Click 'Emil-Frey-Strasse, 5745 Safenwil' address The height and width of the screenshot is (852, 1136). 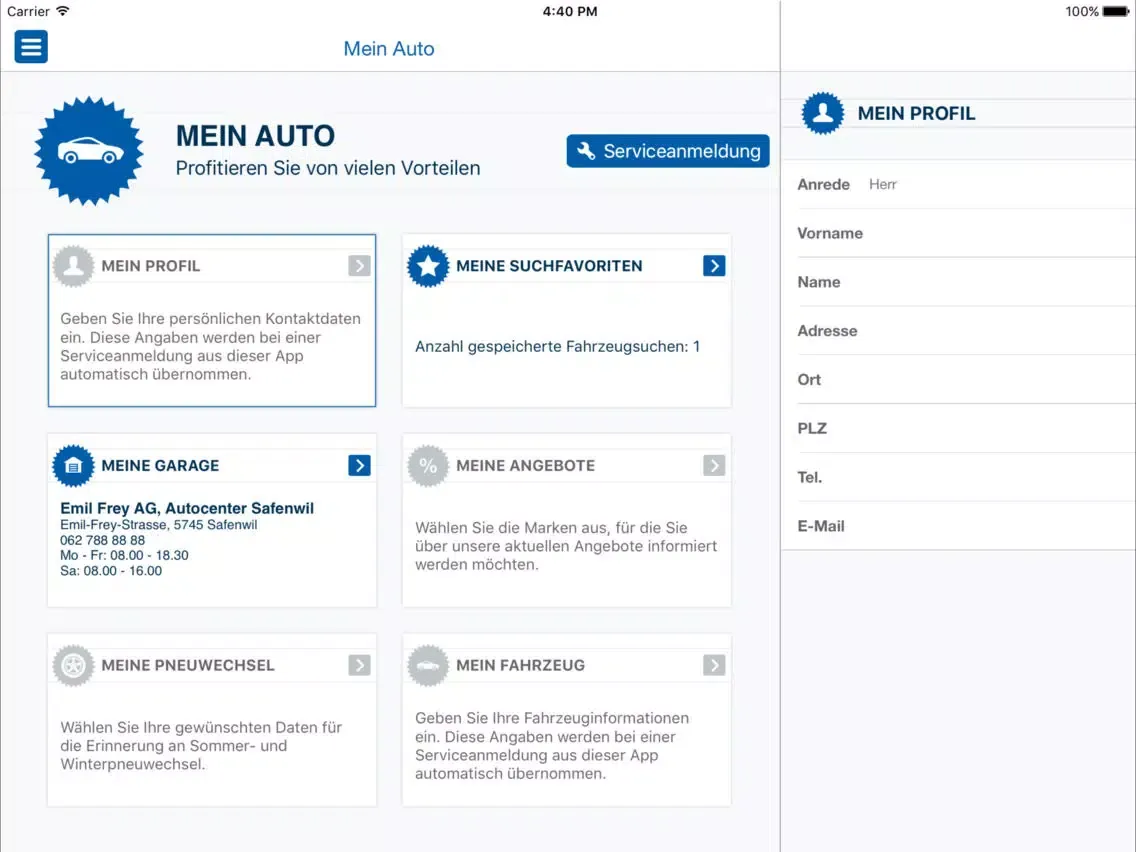[159, 525]
